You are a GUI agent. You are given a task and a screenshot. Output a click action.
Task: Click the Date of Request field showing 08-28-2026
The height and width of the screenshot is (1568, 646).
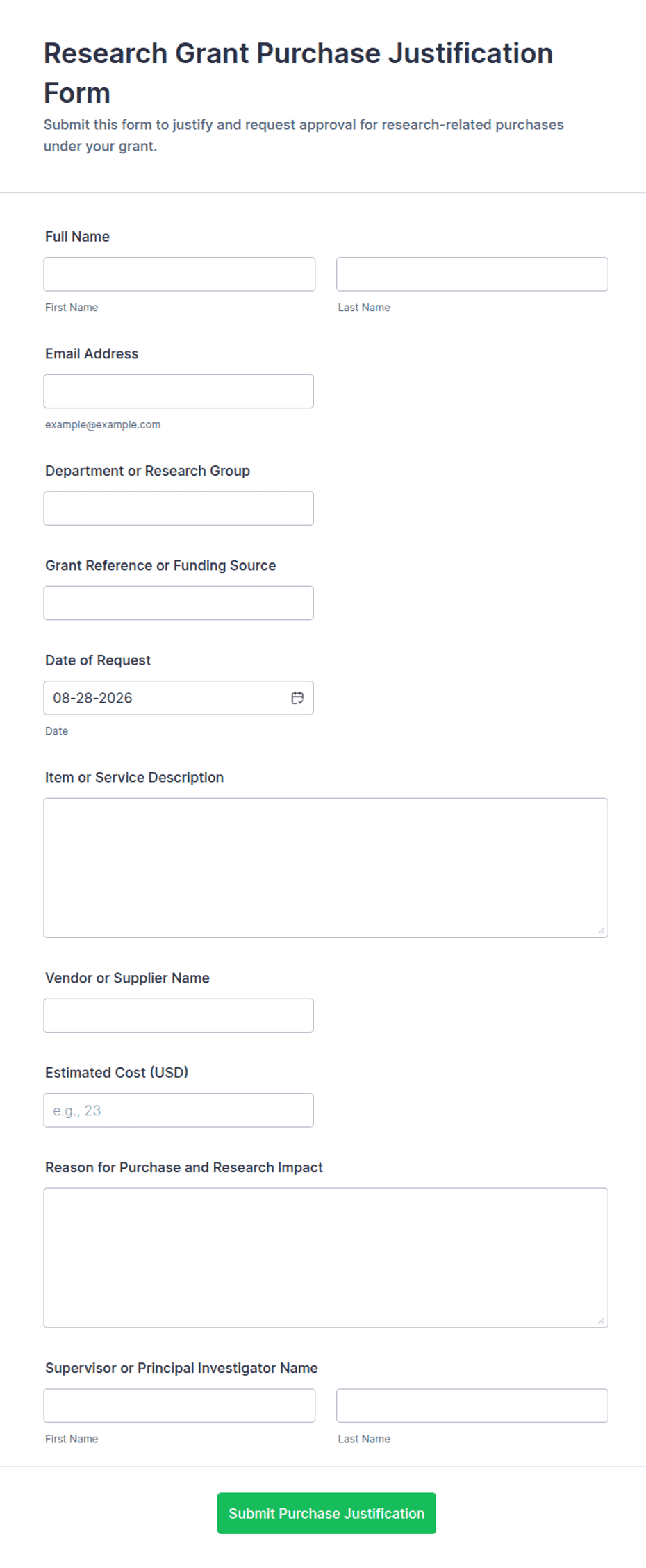179,698
